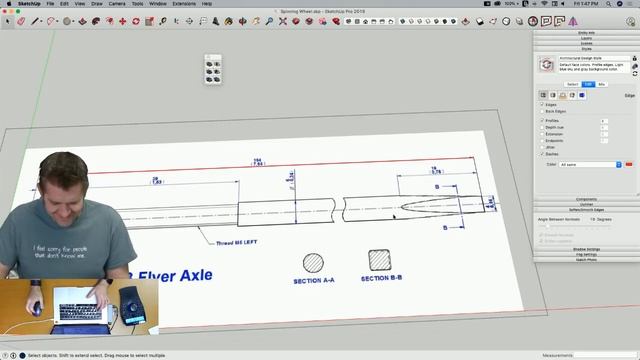Screen dimensions: 640x360
Task: Open the Draw menu
Action: [97, 4]
